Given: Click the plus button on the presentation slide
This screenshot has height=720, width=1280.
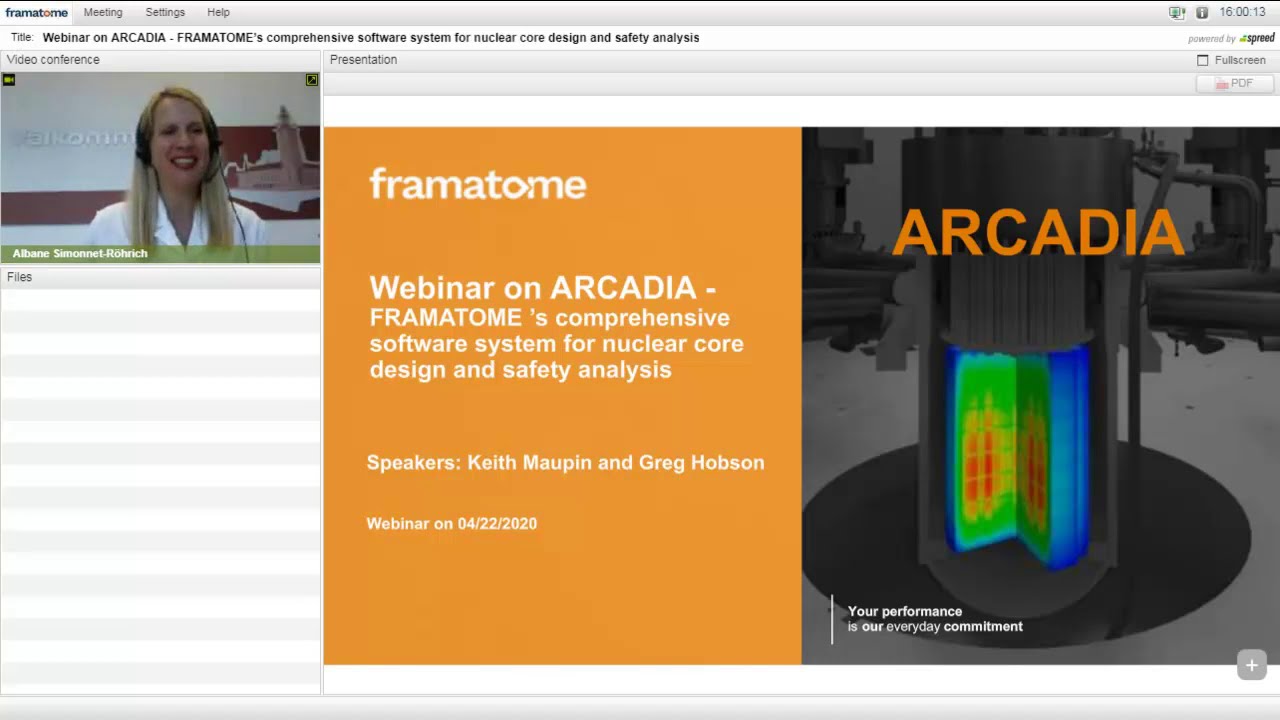Looking at the screenshot, I should 1252,665.
